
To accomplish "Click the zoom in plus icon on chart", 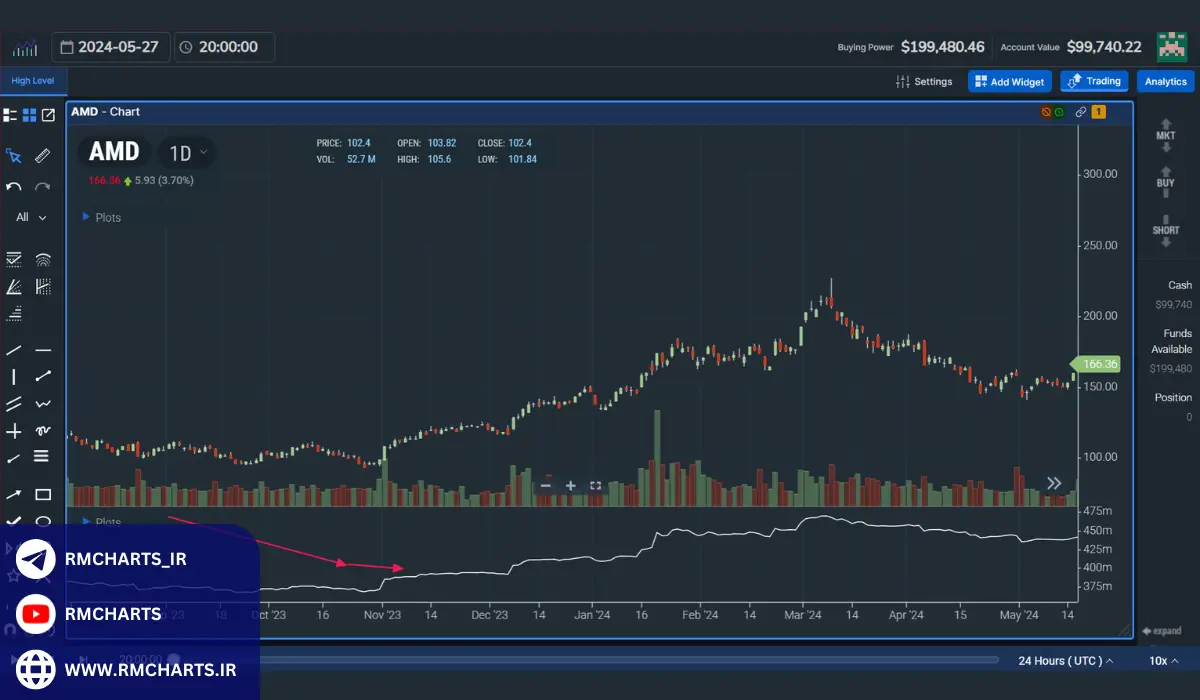I will 570,486.
